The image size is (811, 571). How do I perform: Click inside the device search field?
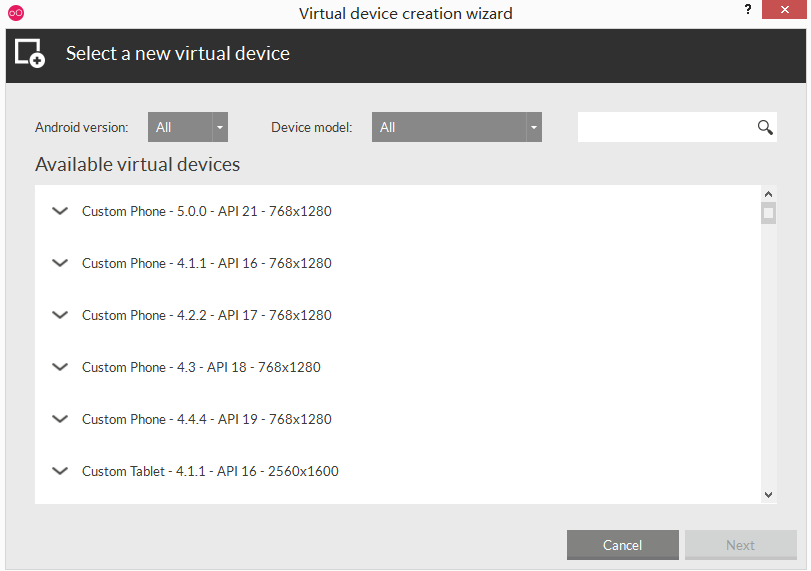[665, 127]
